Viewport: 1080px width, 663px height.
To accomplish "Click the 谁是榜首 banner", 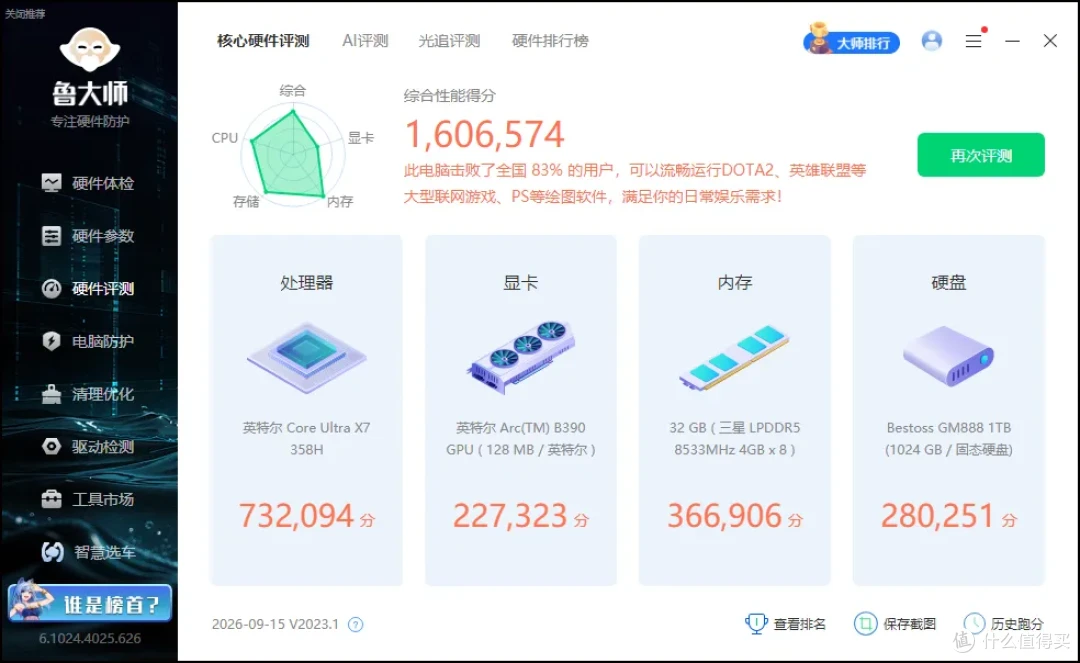I will coord(90,602).
